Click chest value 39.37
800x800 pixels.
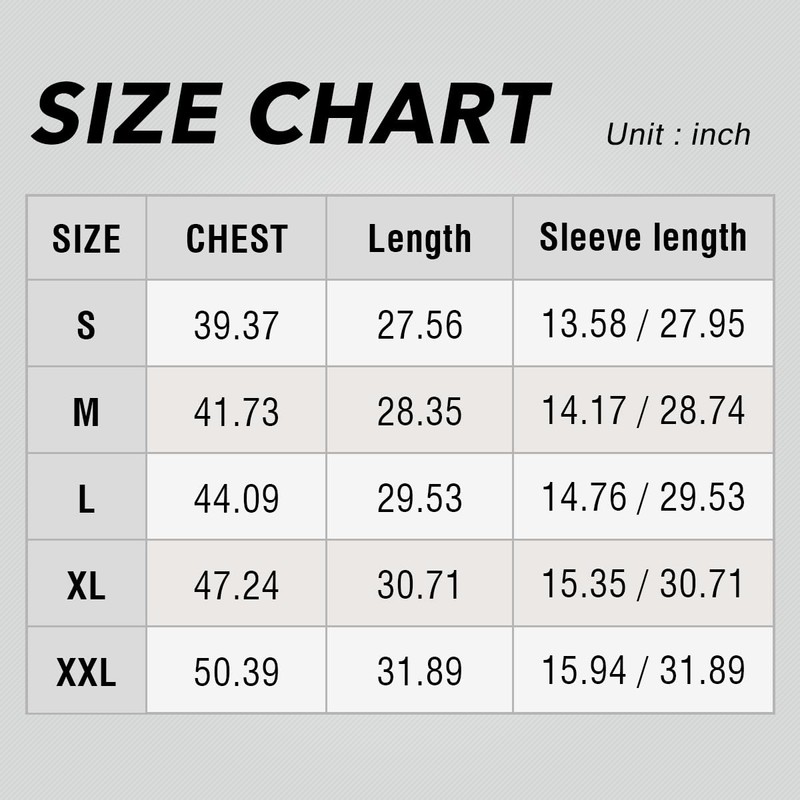click(237, 325)
